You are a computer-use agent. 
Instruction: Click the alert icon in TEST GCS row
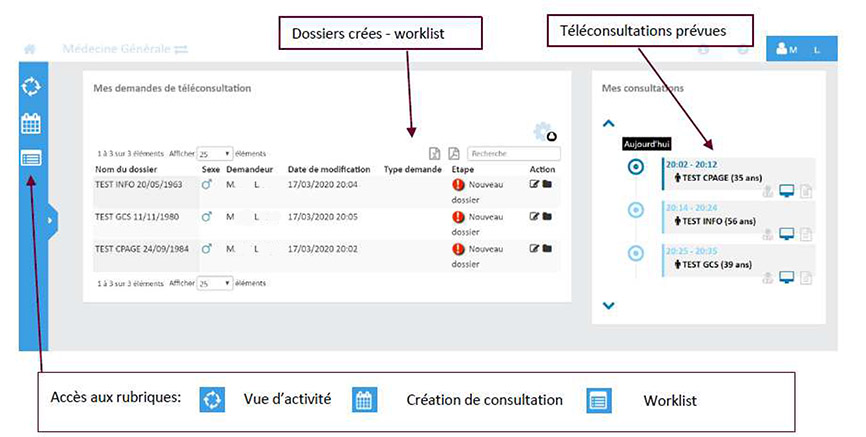tap(458, 217)
